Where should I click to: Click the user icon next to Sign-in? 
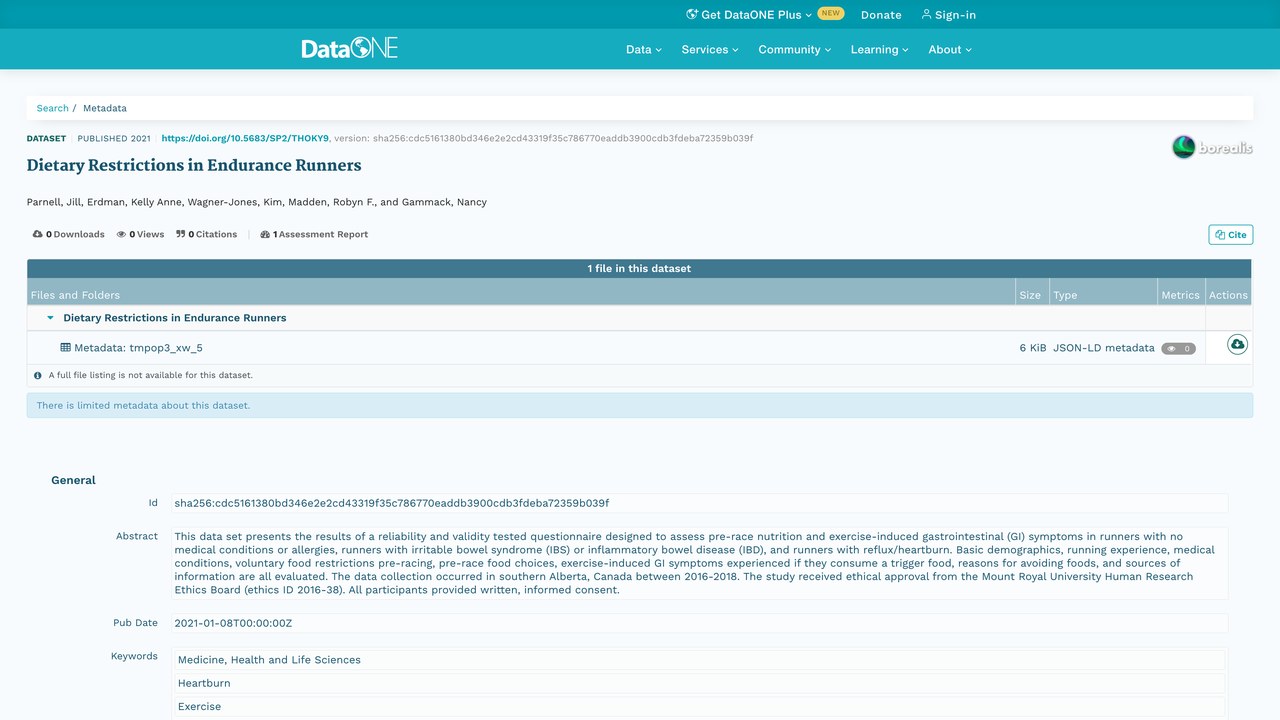(926, 14)
